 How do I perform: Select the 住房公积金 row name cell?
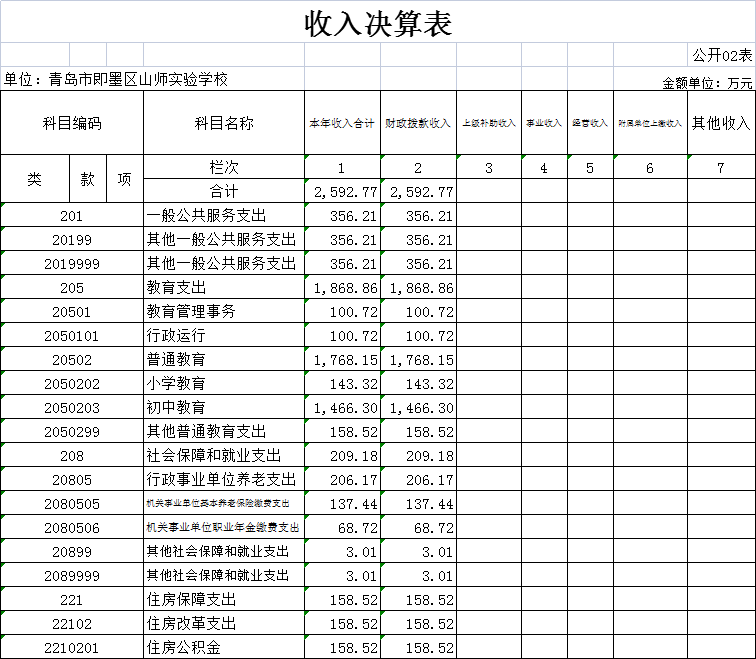point(224,647)
